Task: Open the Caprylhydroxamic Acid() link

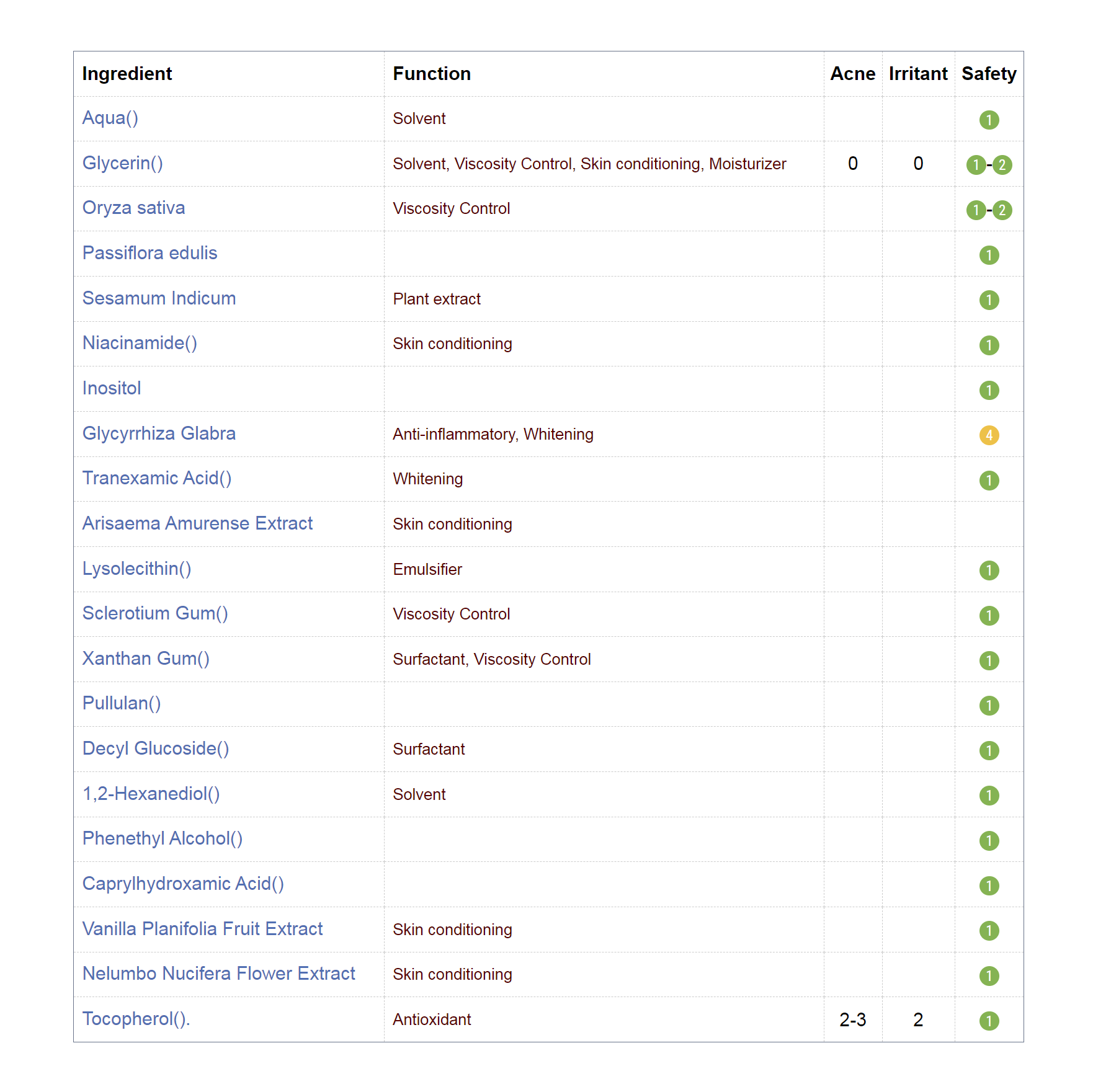Action: pyautogui.click(x=184, y=884)
